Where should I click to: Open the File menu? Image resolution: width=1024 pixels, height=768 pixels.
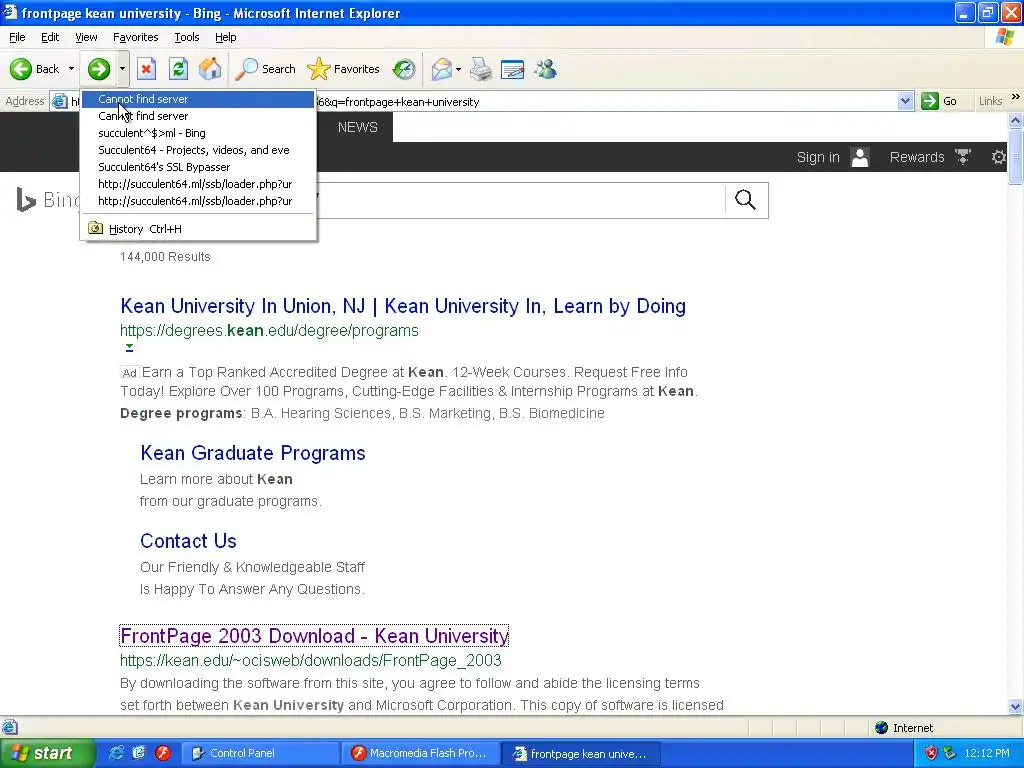pyautogui.click(x=17, y=37)
